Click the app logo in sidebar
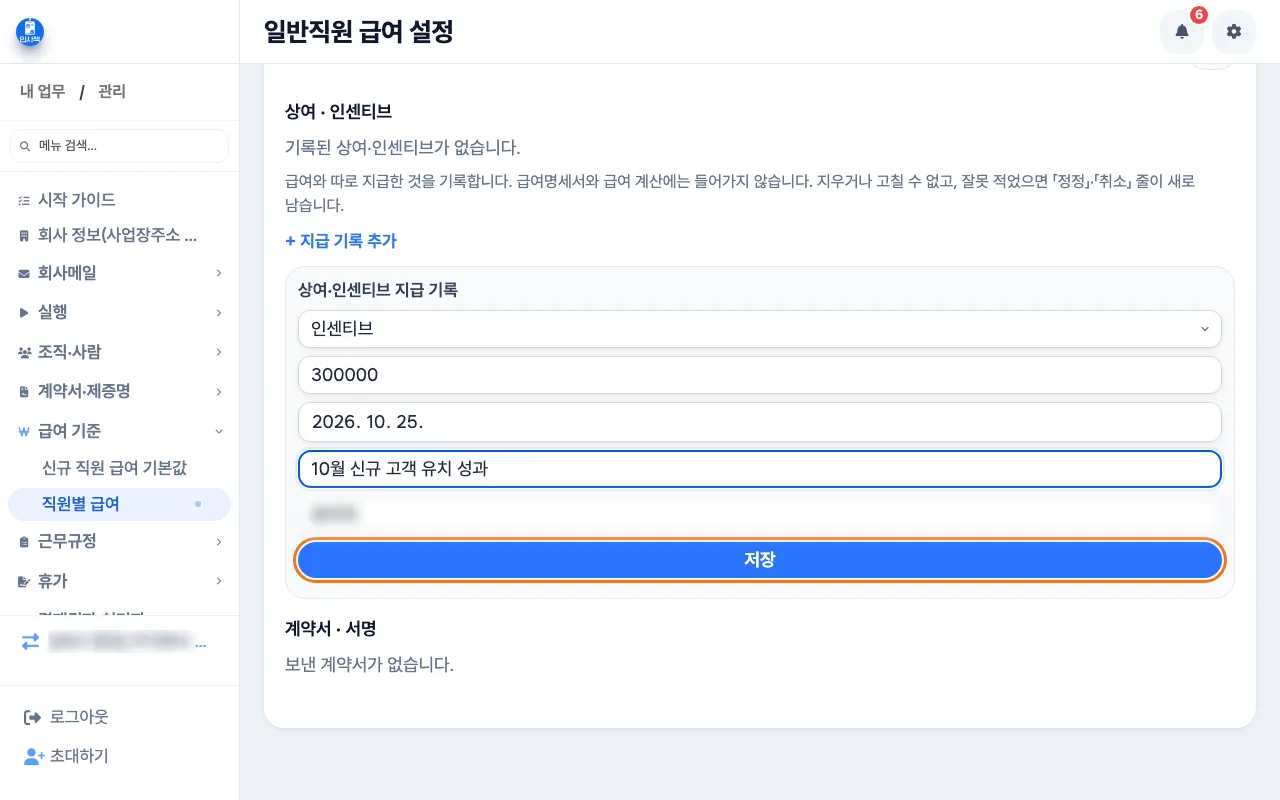Image resolution: width=1280 pixels, height=800 pixels. (x=30, y=32)
